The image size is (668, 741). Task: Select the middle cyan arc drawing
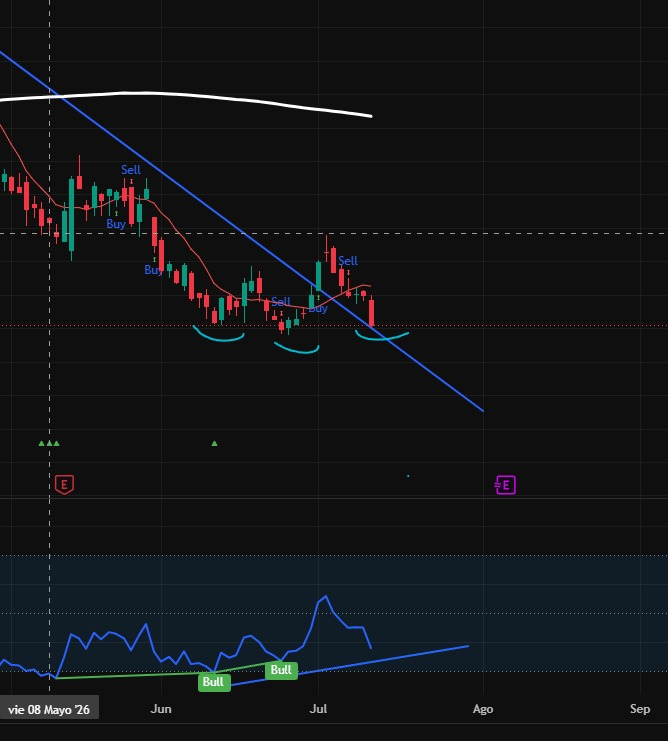coord(297,350)
